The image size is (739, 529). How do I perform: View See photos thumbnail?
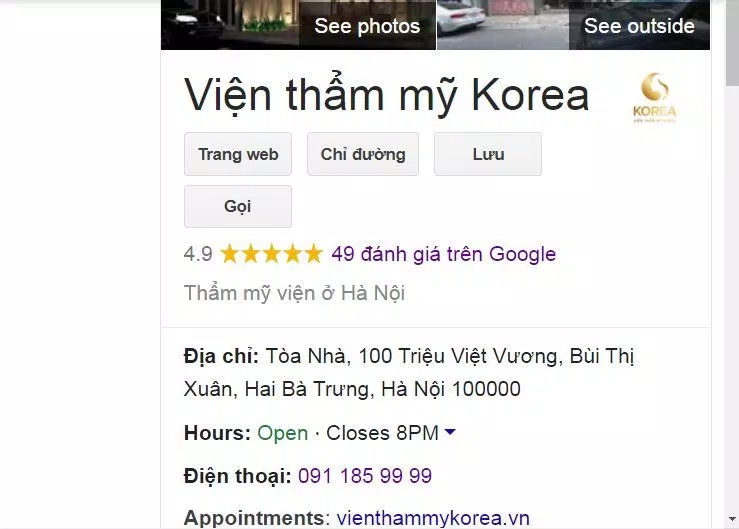pyautogui.click(x=298, y=25)
